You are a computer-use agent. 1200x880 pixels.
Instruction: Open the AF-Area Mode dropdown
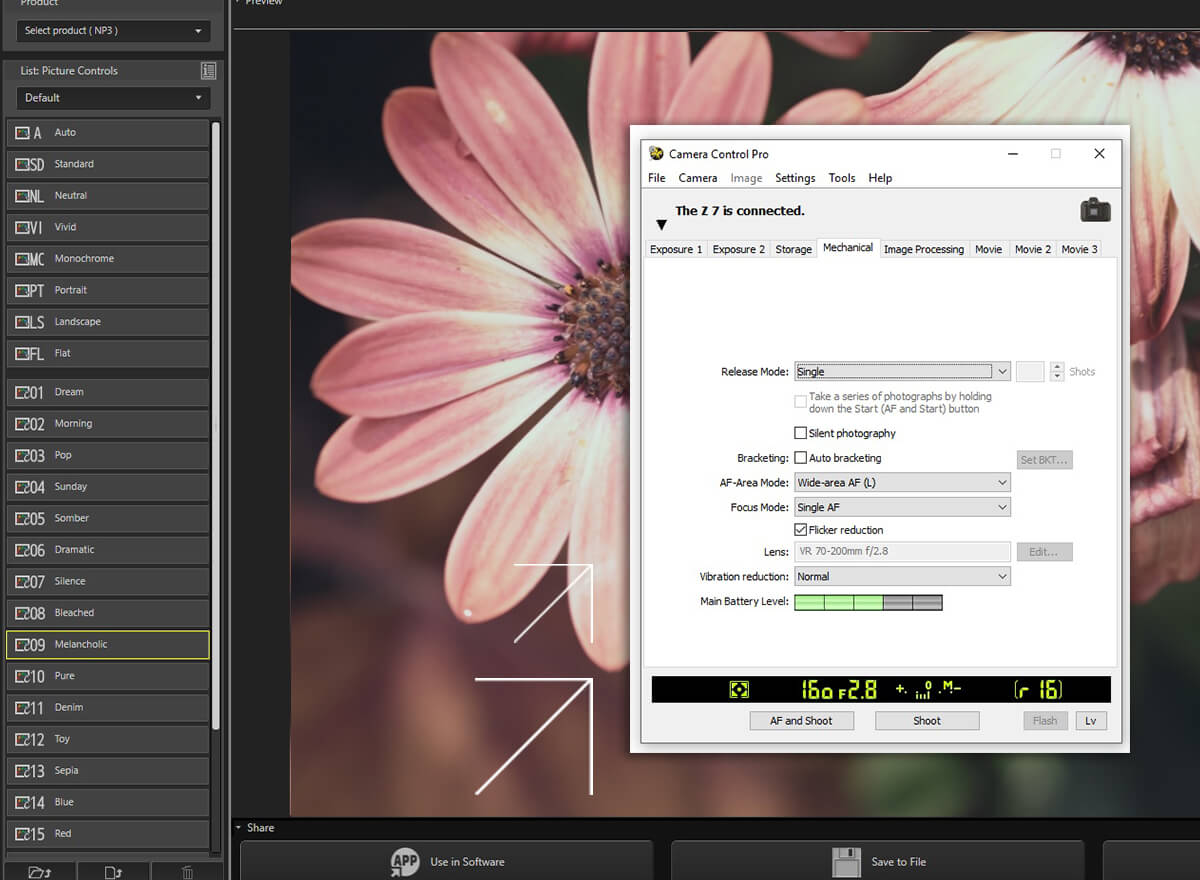click(902, 482)
